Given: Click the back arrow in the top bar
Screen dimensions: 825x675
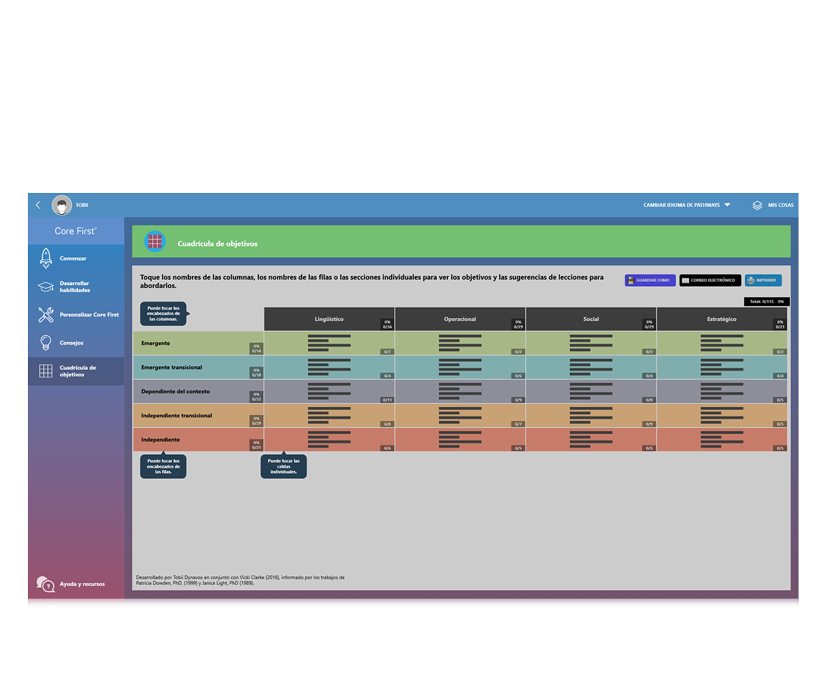Looking at the screenshot, I should (x=37, y=204).
